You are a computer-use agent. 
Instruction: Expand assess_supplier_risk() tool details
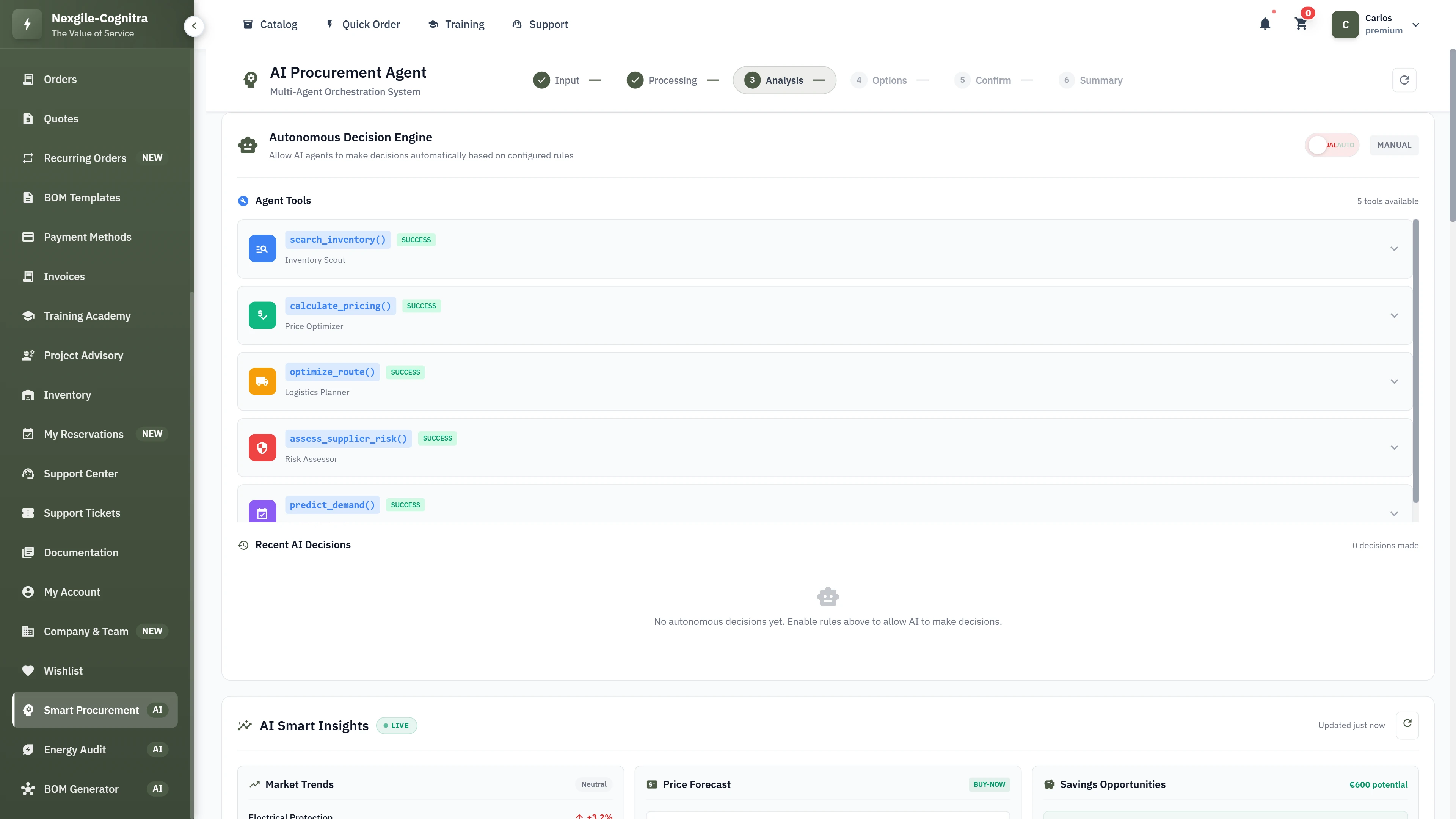point(1395,447)
